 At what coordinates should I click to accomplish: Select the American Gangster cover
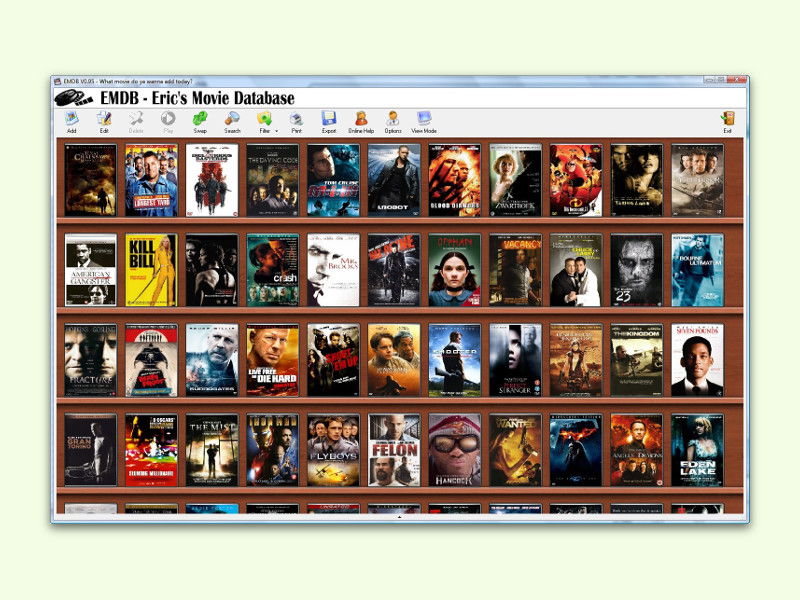tap(91, 270)
